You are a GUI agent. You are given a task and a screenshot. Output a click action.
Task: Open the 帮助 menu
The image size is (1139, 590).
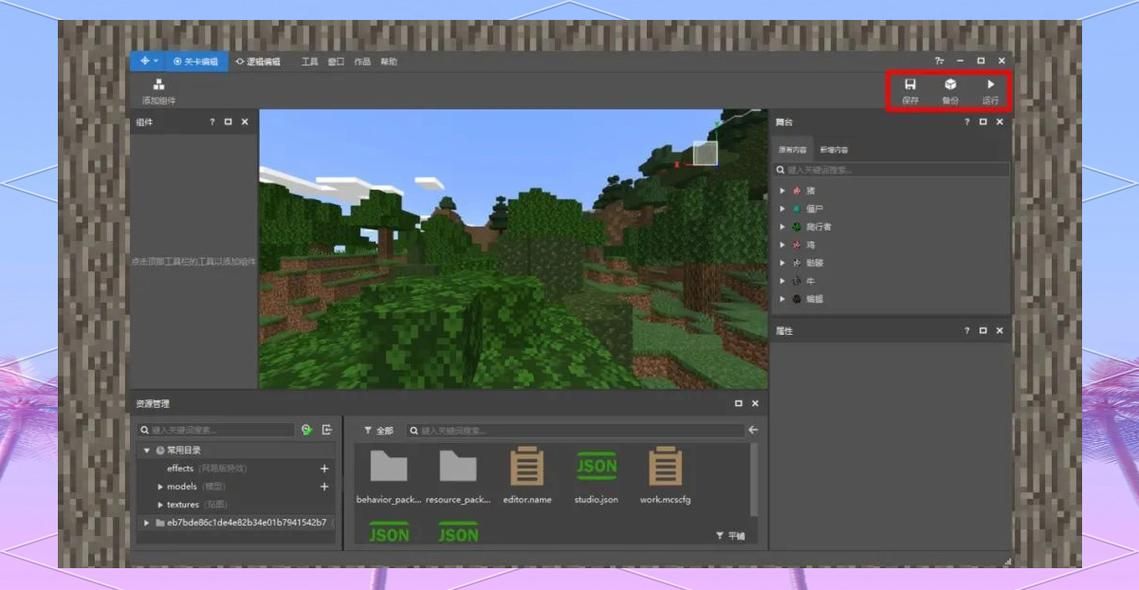tap(389, 62)
